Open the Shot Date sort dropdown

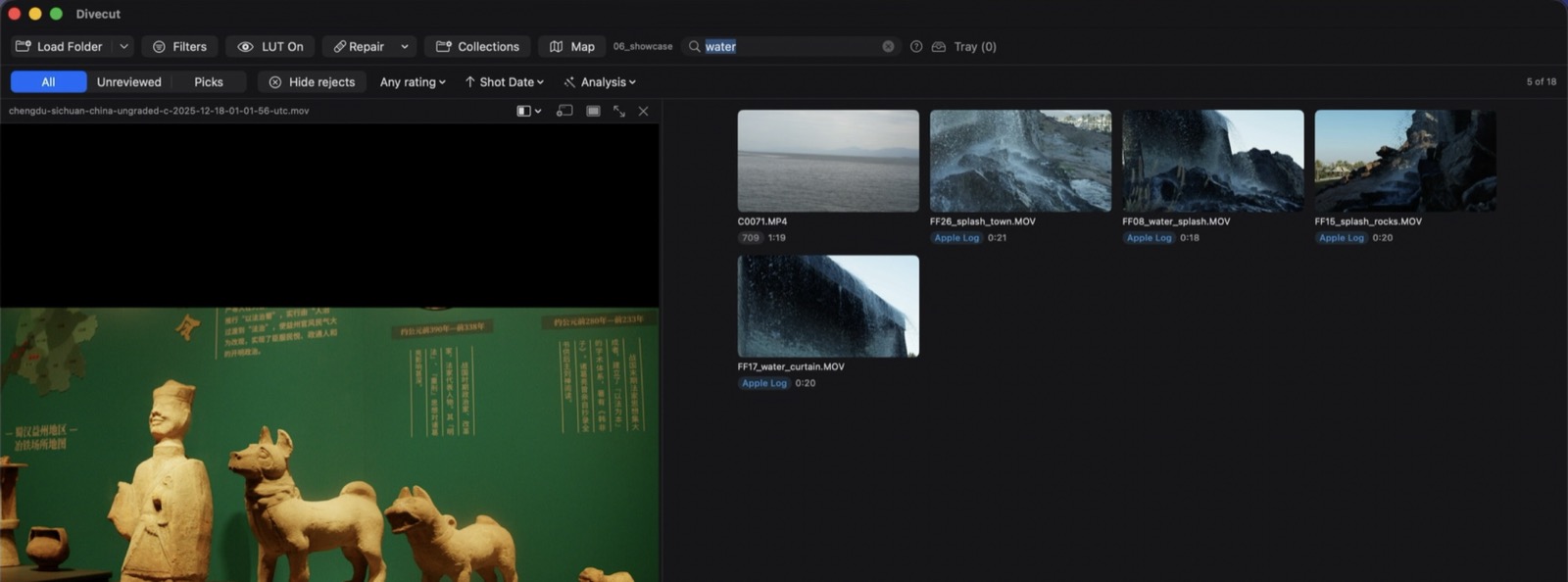(504, 82)
